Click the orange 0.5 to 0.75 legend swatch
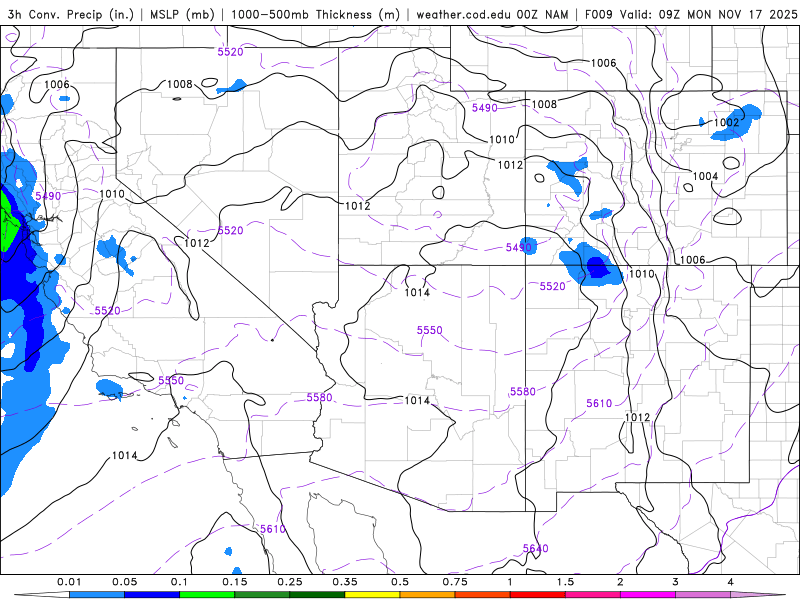 (x=428, y=595)
